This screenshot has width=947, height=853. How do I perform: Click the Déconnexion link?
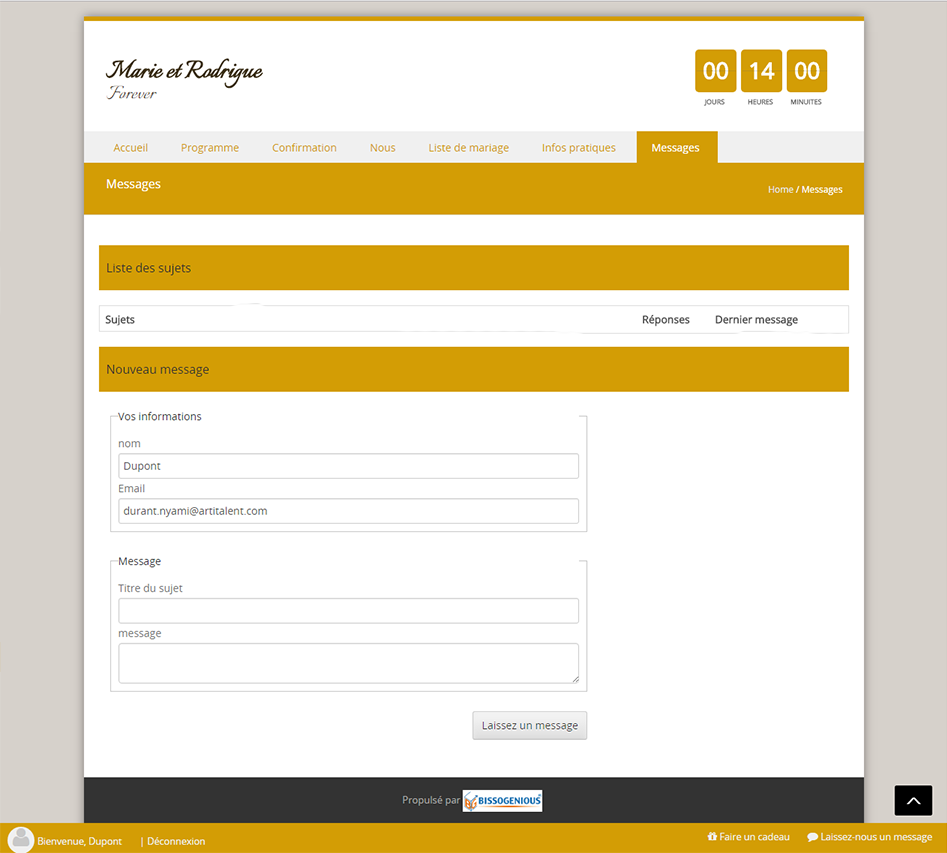[176, 841]
